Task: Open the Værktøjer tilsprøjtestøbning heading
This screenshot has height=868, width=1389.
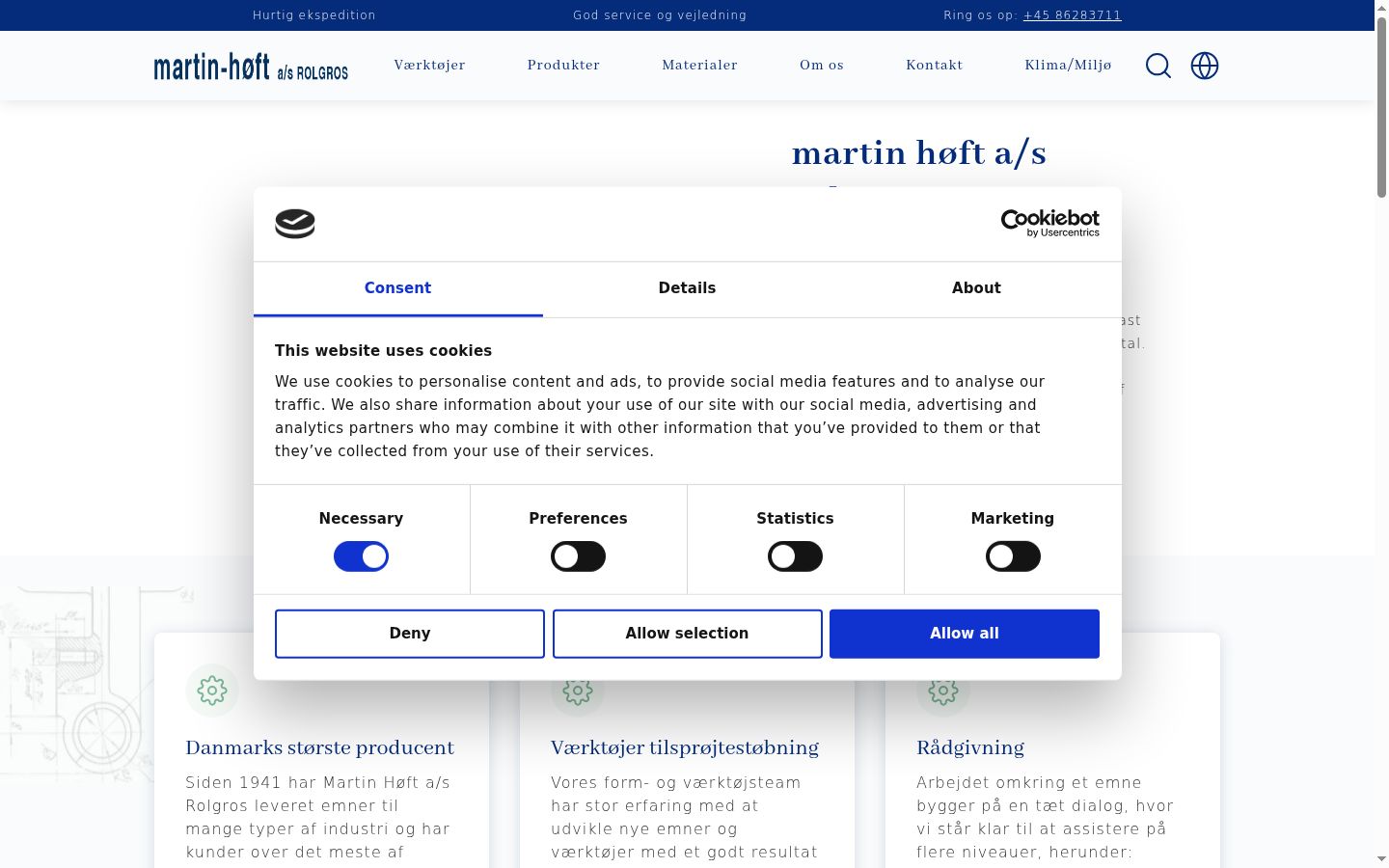Action: tap(685, 747)
